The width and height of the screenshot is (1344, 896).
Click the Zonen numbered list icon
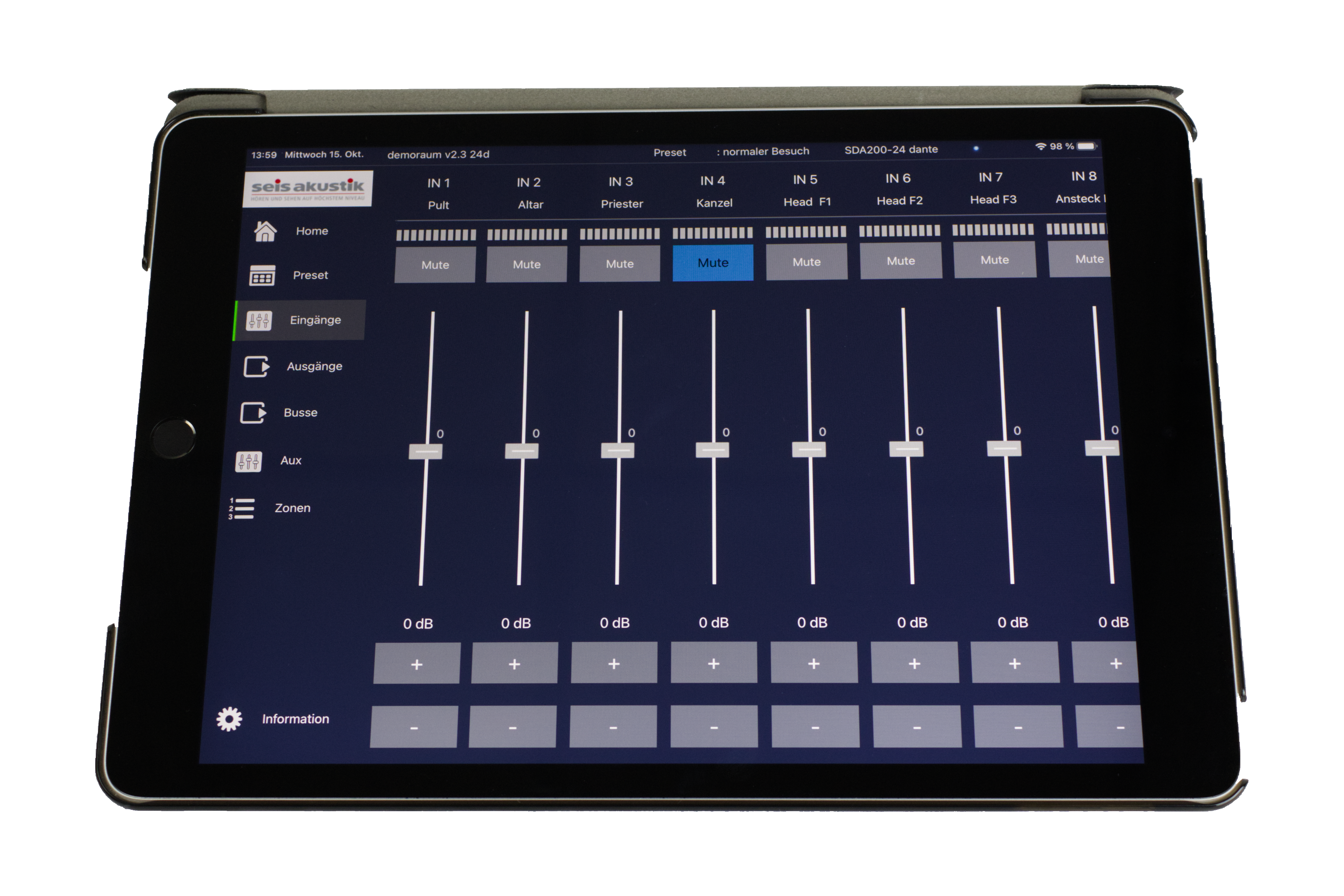pyautogui.click(x=242, y=508)
